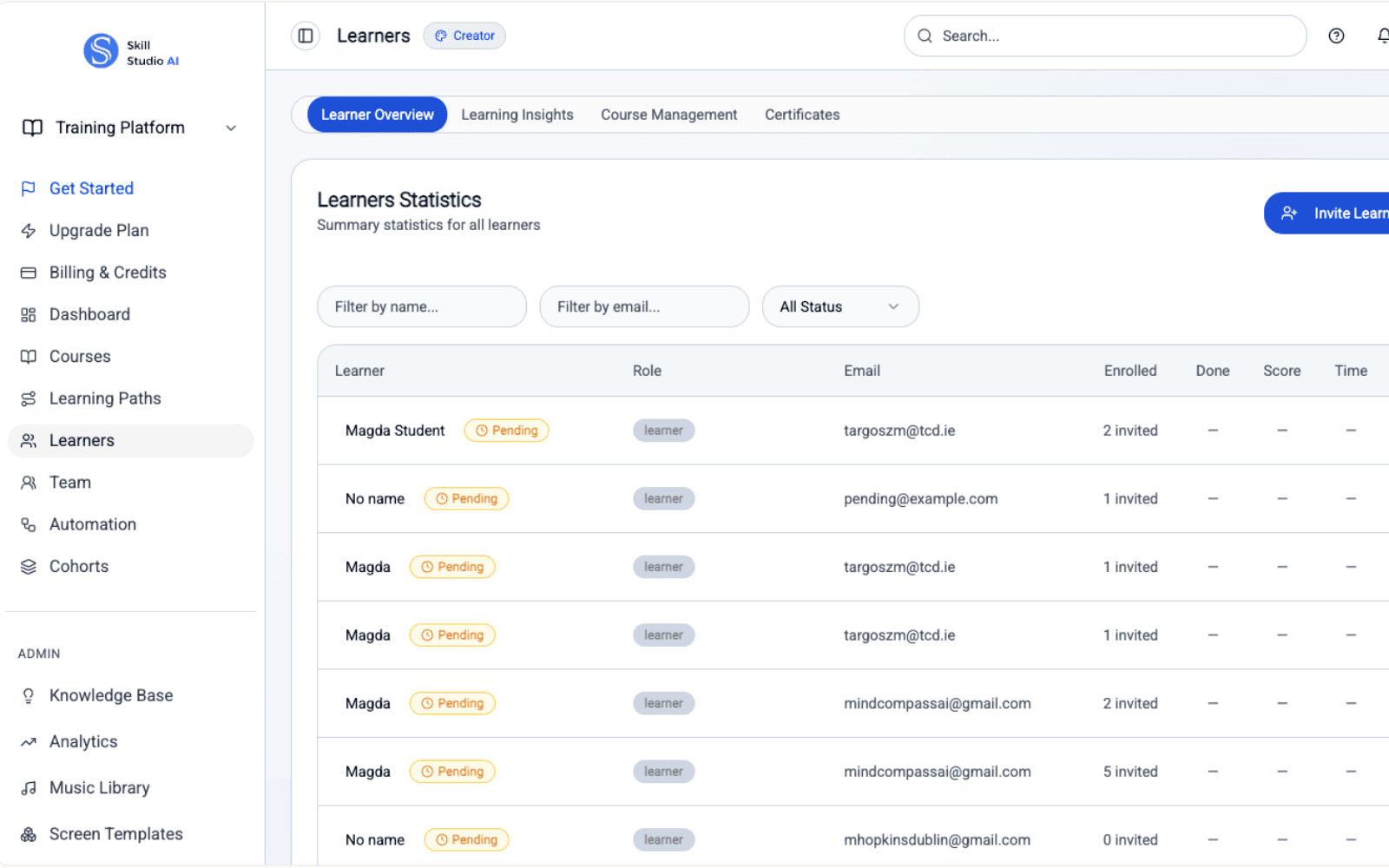Click the Email column header
This screenshot has height=868, width=1389.
[862, 371]
